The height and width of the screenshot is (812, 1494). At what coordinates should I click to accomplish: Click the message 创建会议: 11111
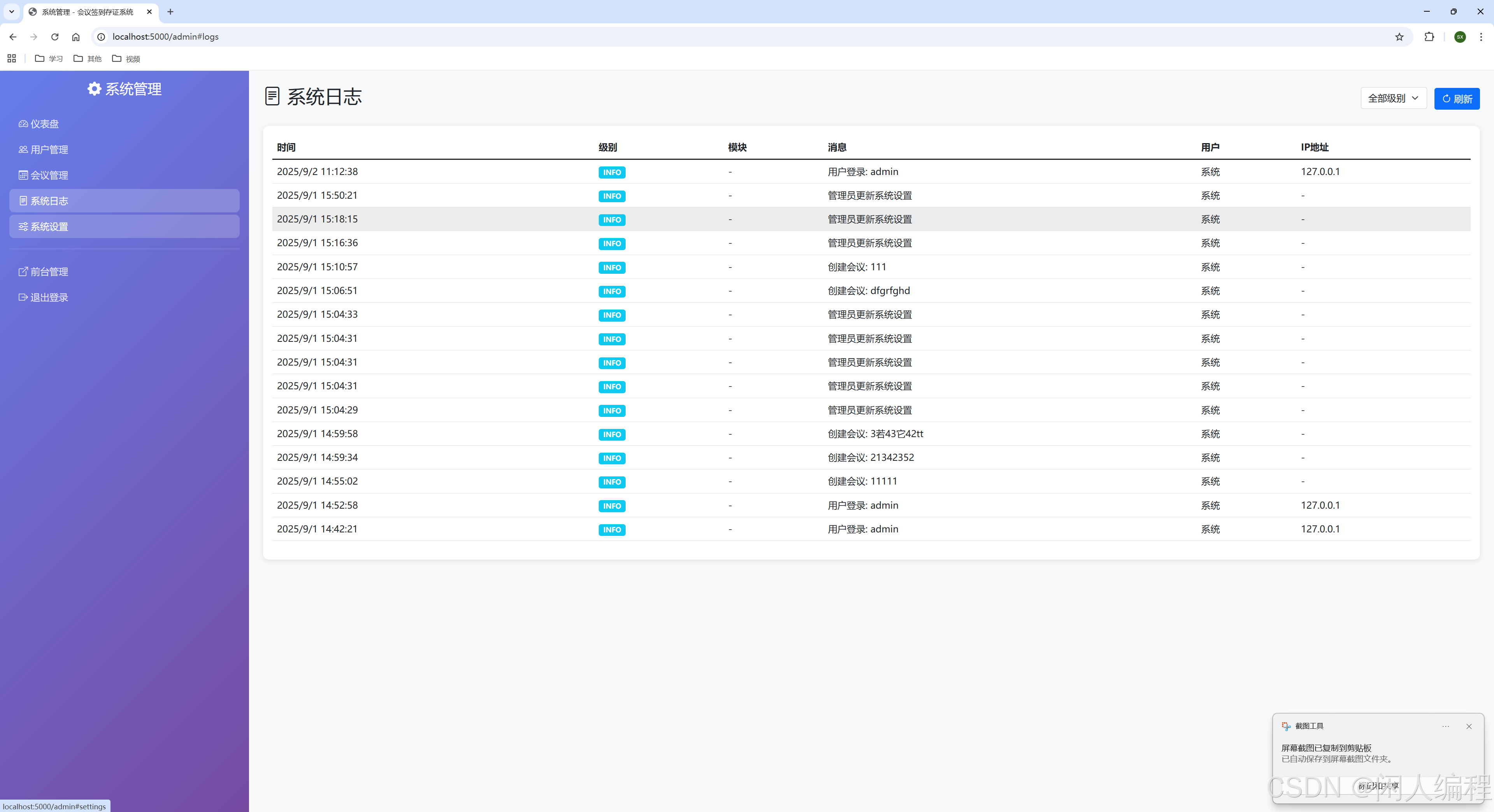pos(863,481)
